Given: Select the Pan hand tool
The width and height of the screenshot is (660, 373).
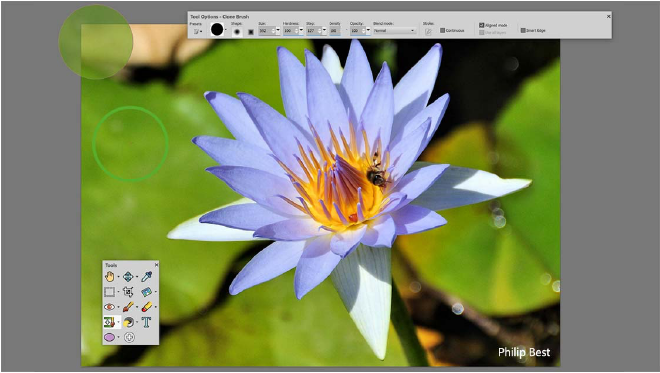Looking at the screenshot, I should pos(109,277).
